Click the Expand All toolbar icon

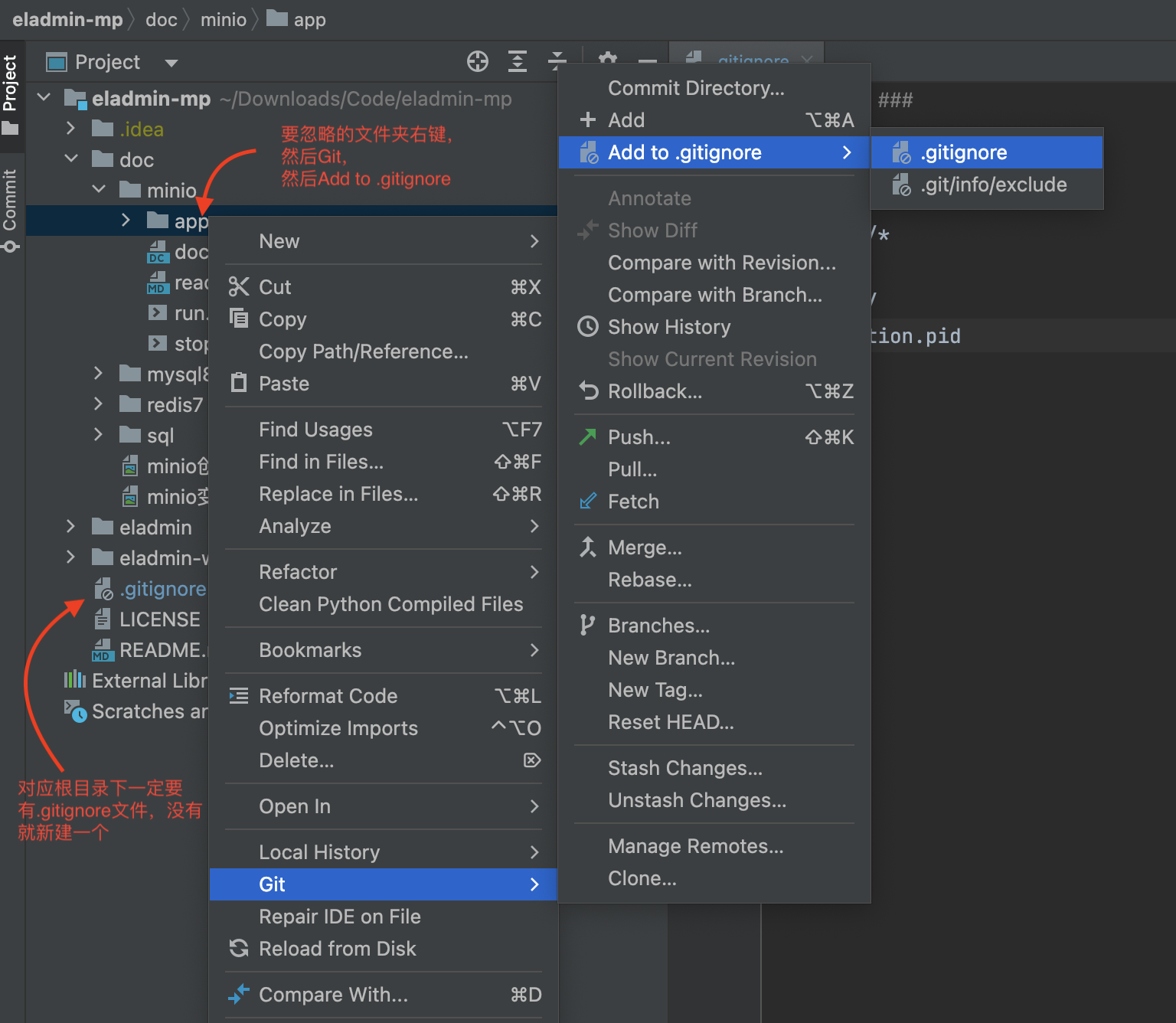pyautogui.click(x=518, y=61)
